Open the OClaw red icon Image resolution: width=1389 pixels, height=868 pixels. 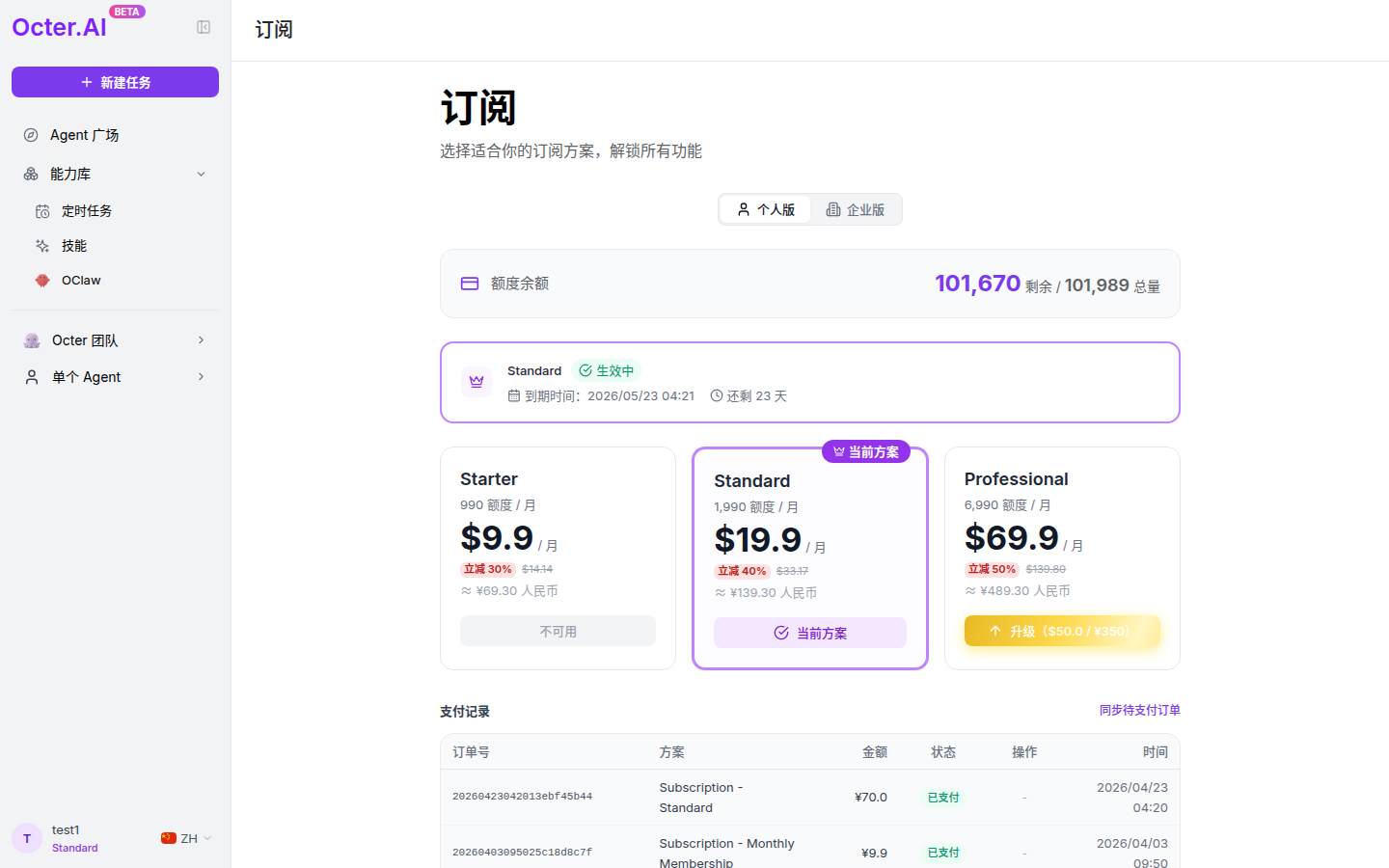pos(42,281)
